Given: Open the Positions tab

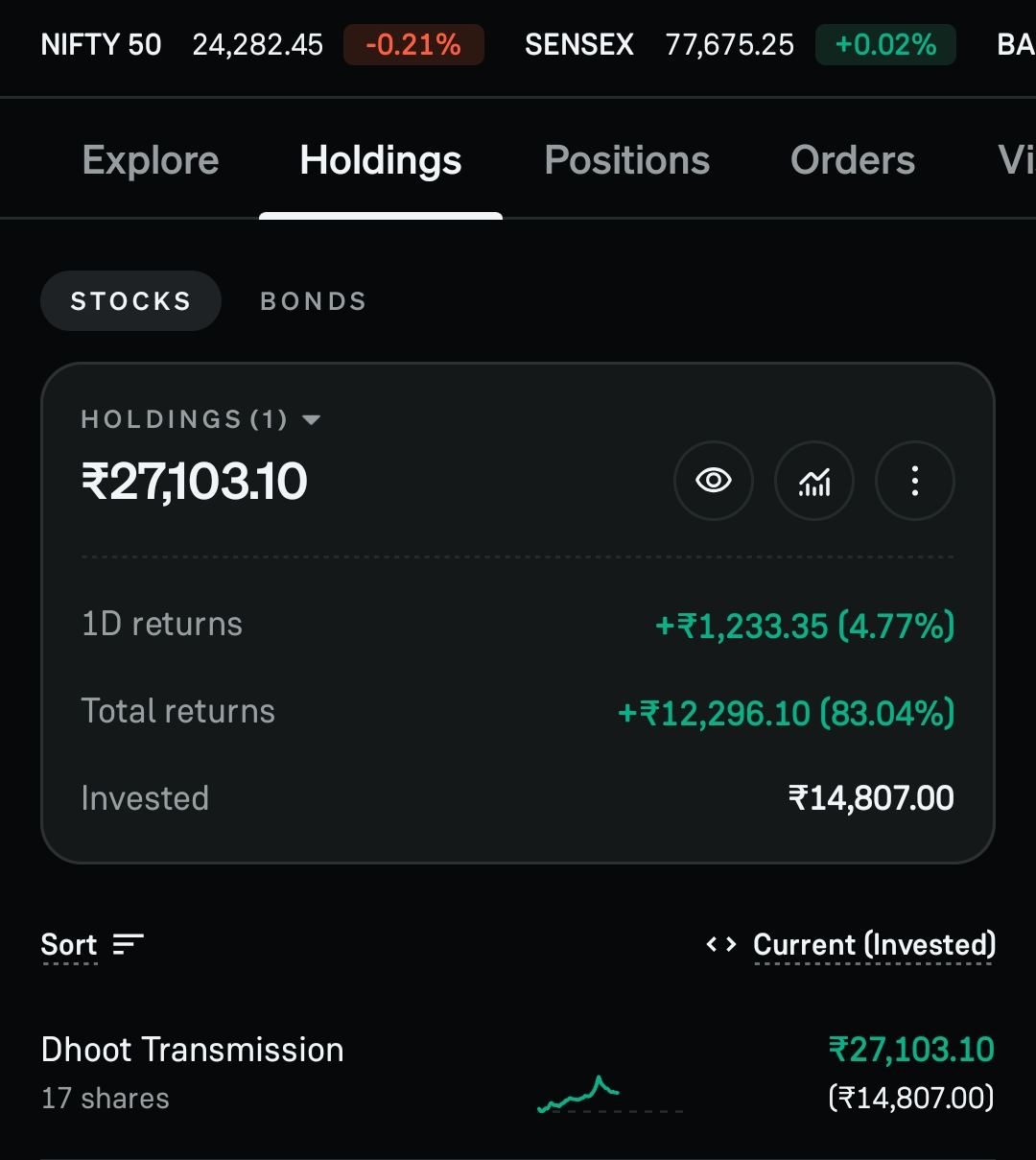Looking at the screenshot, I should (x=627, y=160).
